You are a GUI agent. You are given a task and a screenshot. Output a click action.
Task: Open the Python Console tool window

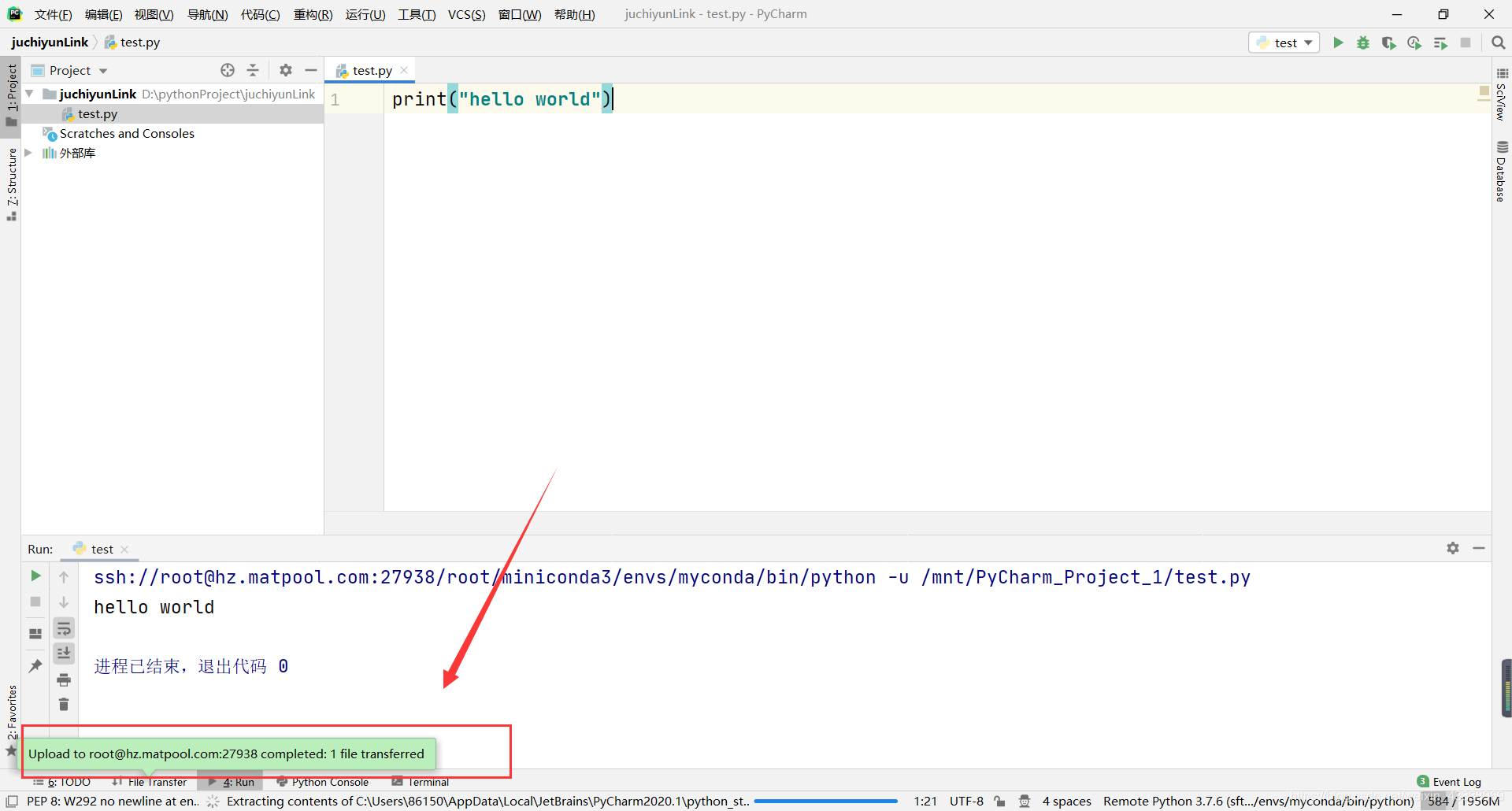pos(323,782)
